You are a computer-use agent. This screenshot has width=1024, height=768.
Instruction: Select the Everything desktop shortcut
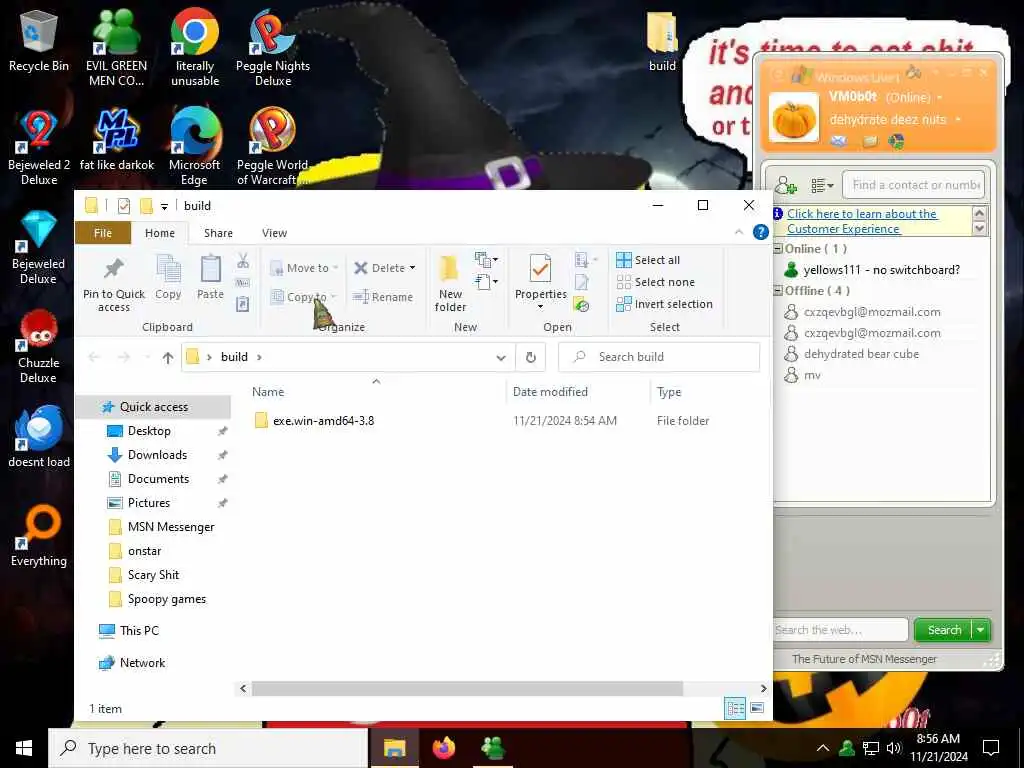tap(39, 536)
